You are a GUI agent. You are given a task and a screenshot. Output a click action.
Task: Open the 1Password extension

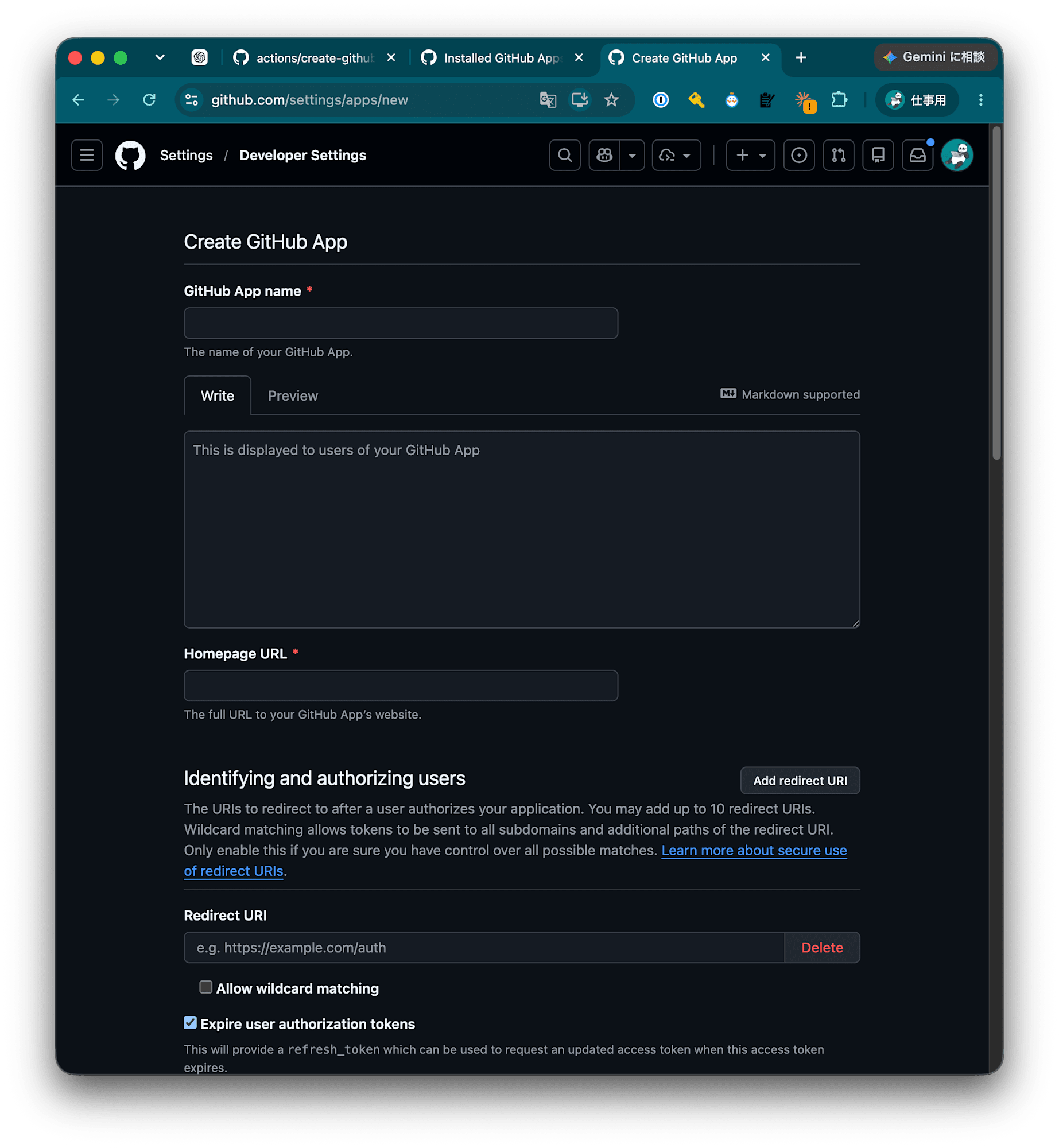[x=660, y=100]
